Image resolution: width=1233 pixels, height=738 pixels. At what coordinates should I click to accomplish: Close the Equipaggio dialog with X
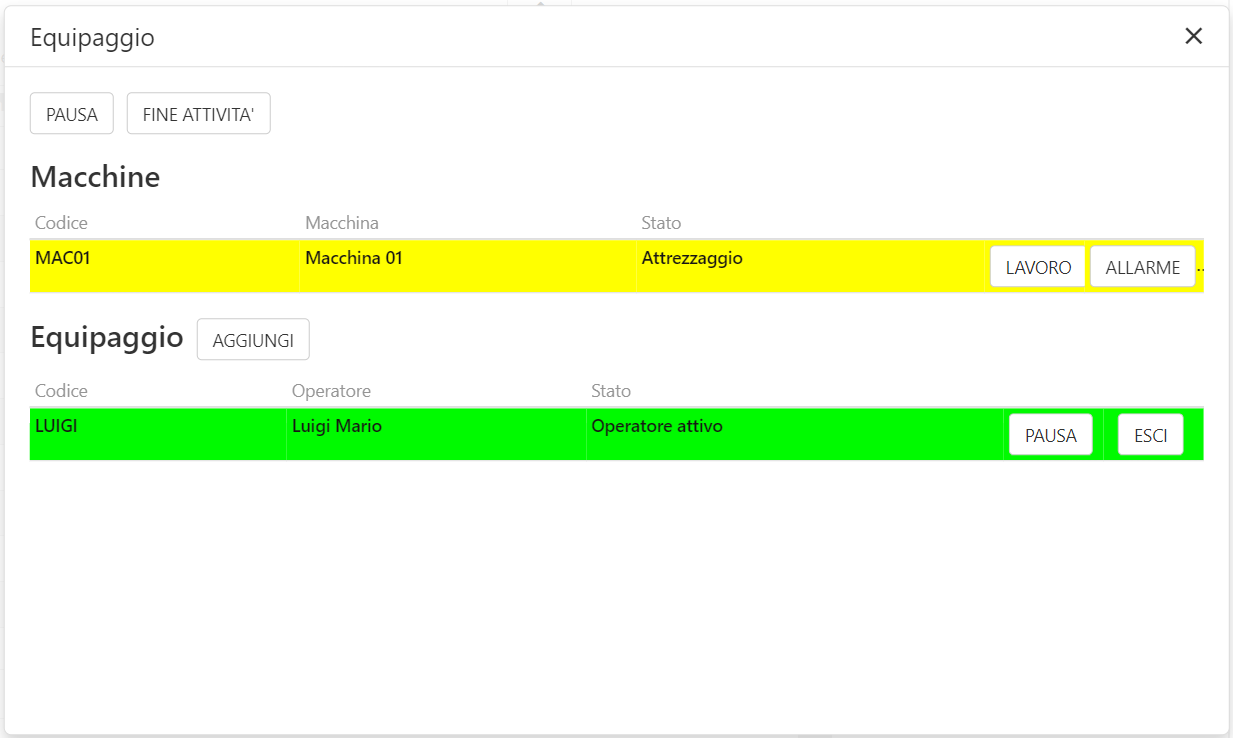(x=1193, y=37)
